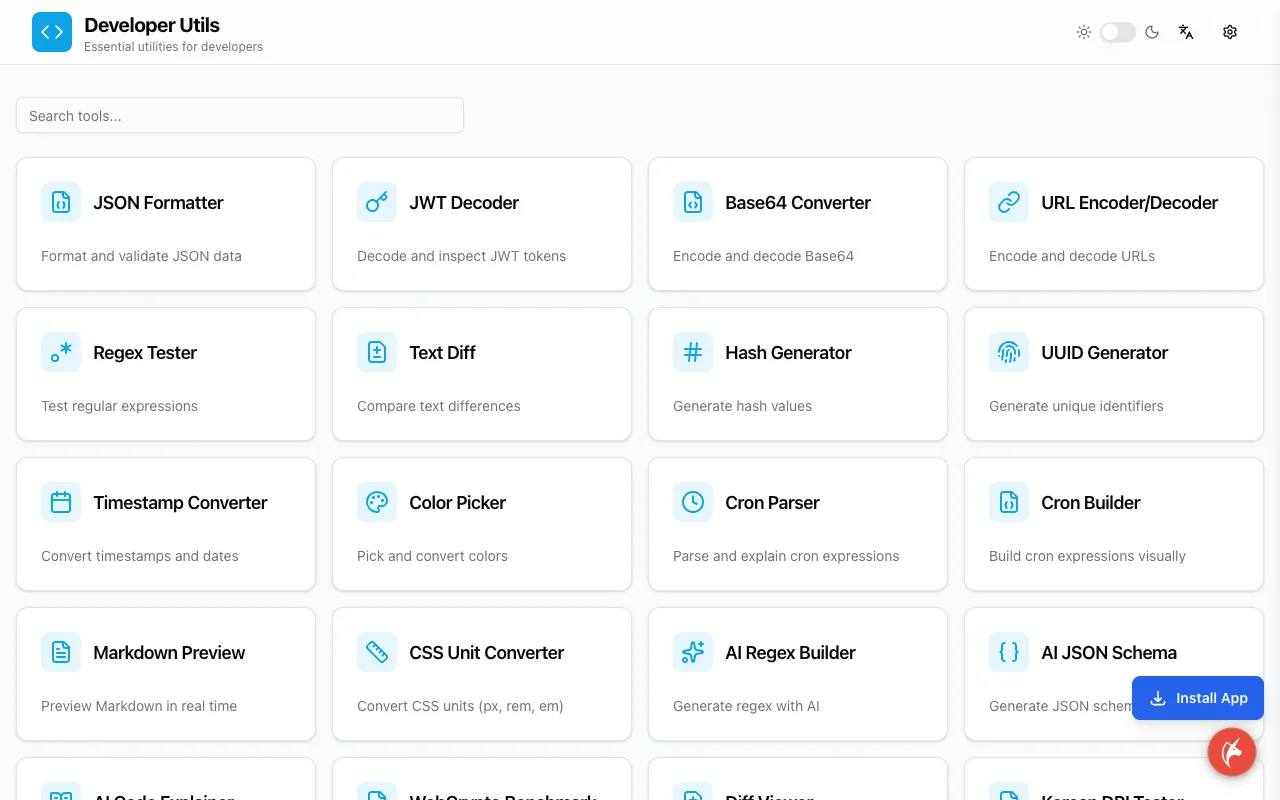
Task: Click the sun light-mode icon
Action: pyautogui.click(x=1084, y=32)
